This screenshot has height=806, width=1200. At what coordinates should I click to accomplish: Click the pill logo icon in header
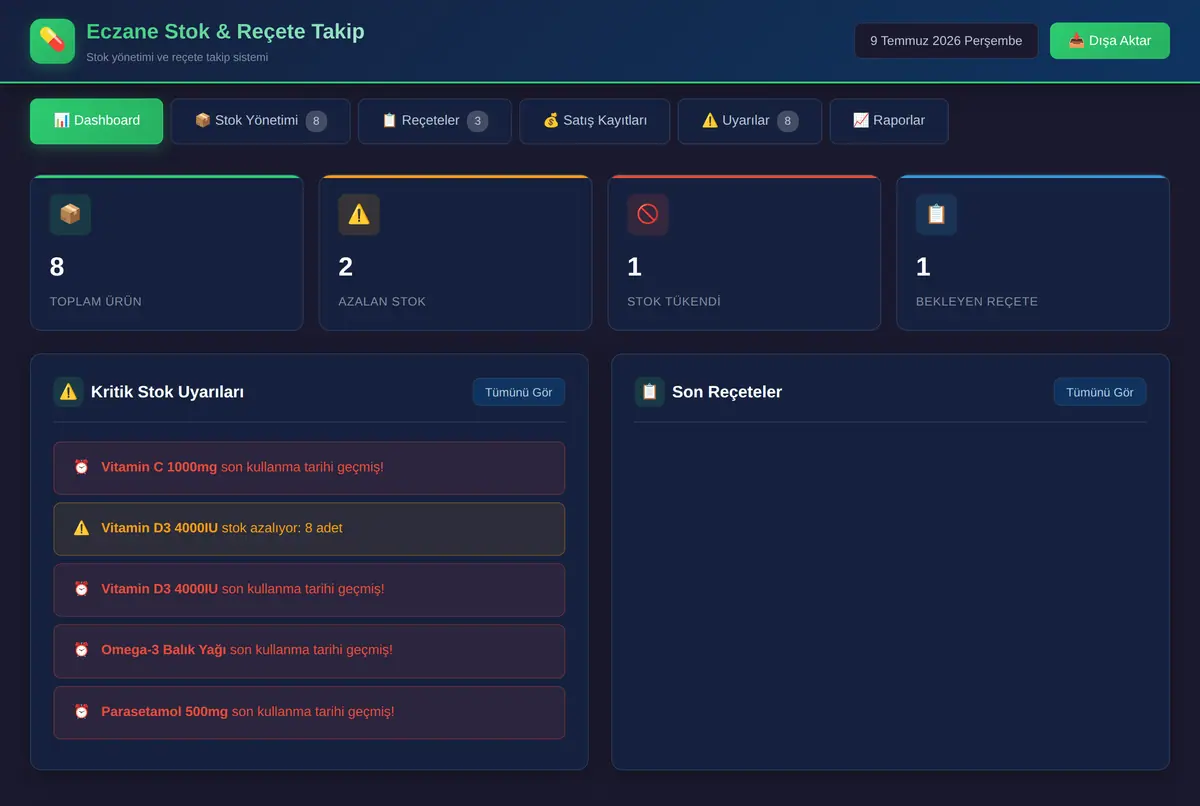pos(52,41)
